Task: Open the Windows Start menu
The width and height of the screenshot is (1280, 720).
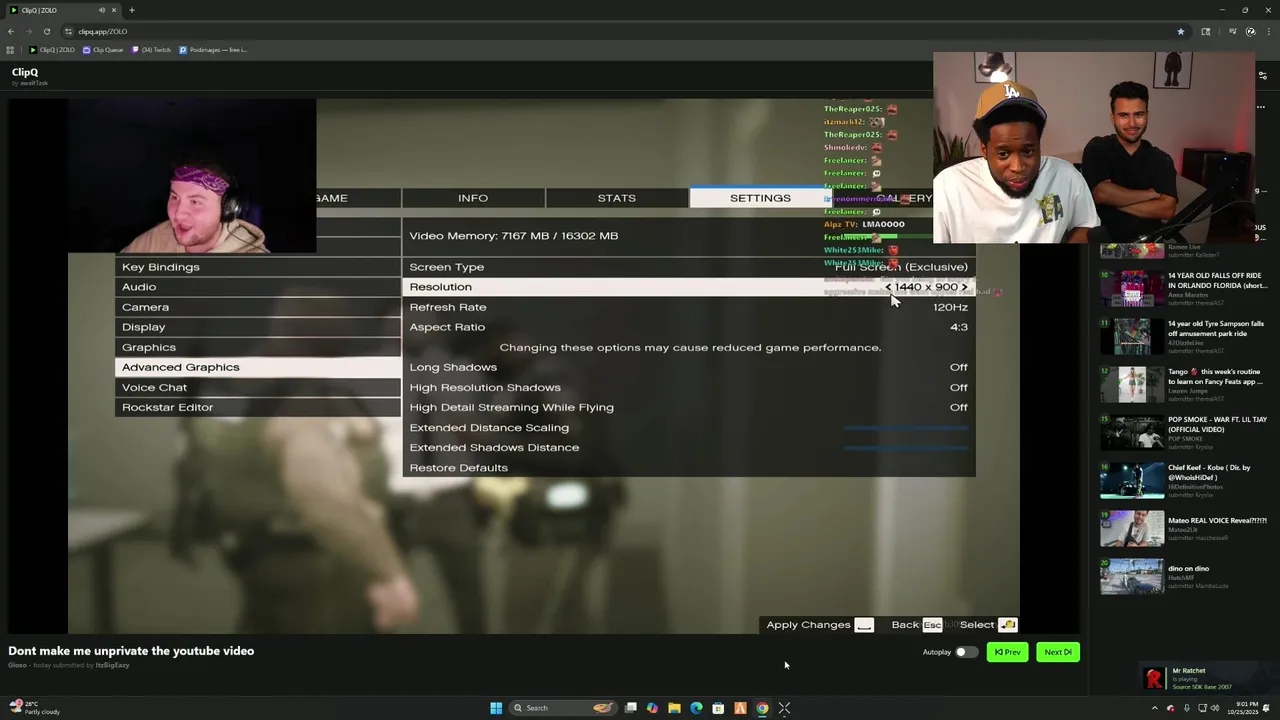Action: (x=496, y=708)
